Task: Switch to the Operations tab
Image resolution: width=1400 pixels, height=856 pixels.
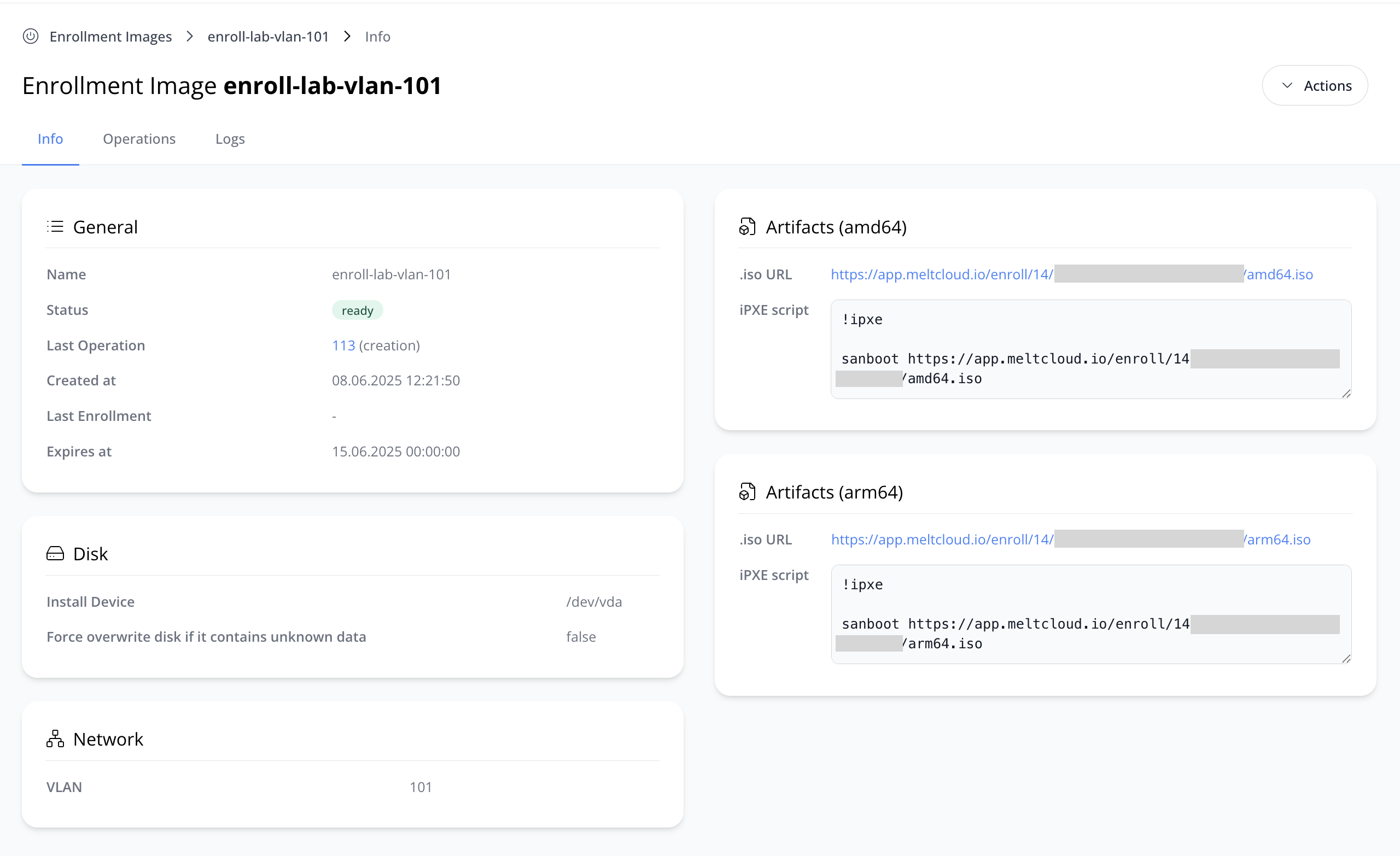Action: coord(139,139)
